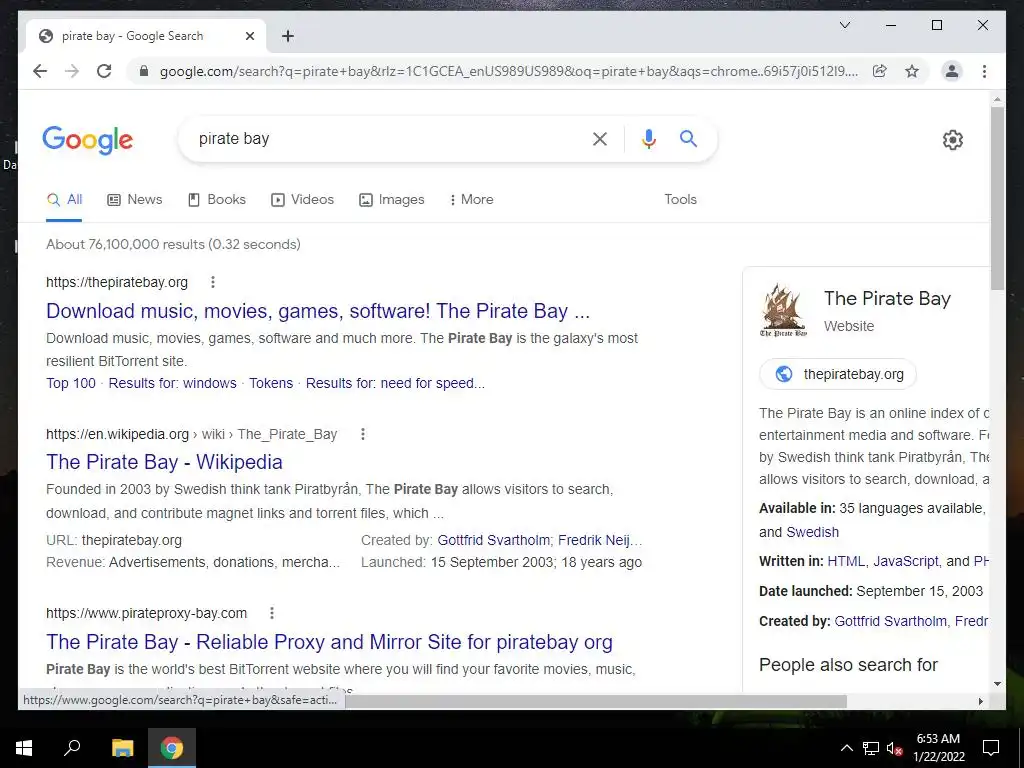Open the Windows Start menu
Screen dimensions: 1024x768
point(24,748)
